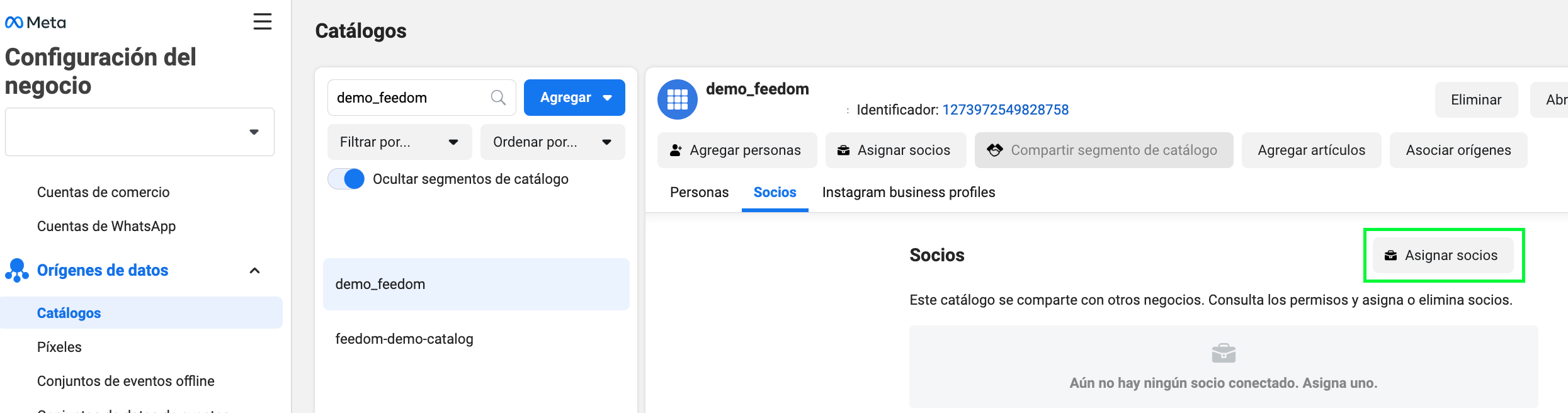Open the Filtrar por dropdown
The height and width of the screenshot is (413, 1568).
399,142
